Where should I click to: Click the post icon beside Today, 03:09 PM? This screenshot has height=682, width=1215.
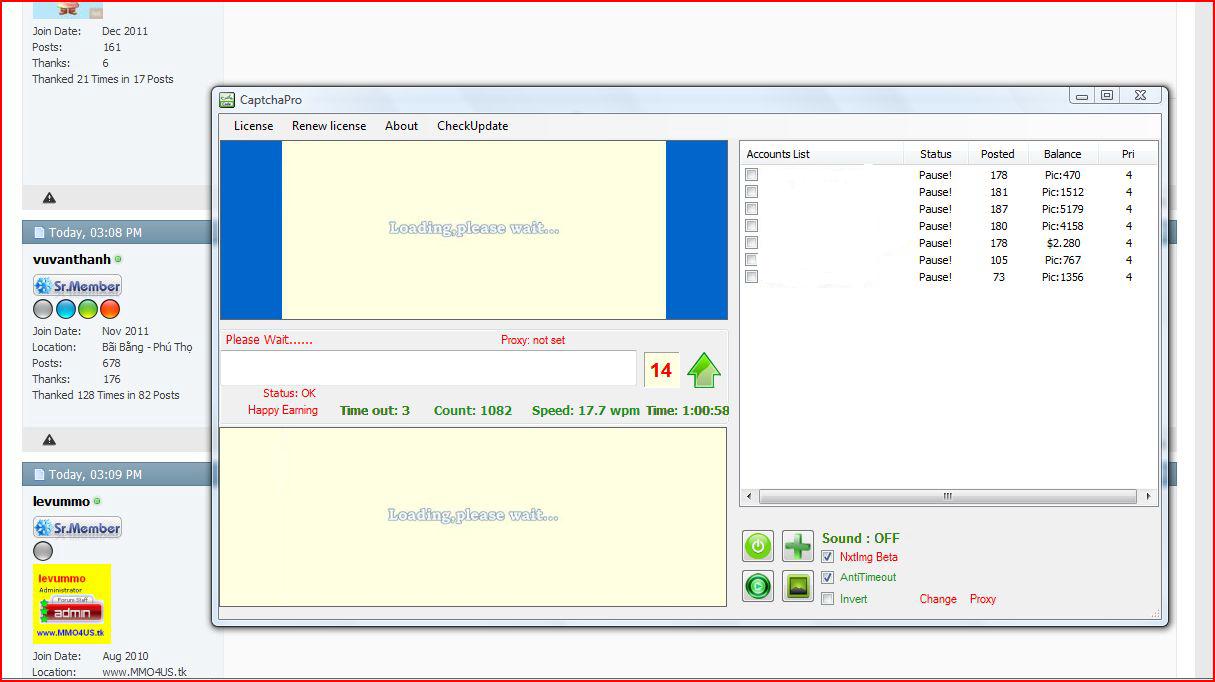point(39,475)
